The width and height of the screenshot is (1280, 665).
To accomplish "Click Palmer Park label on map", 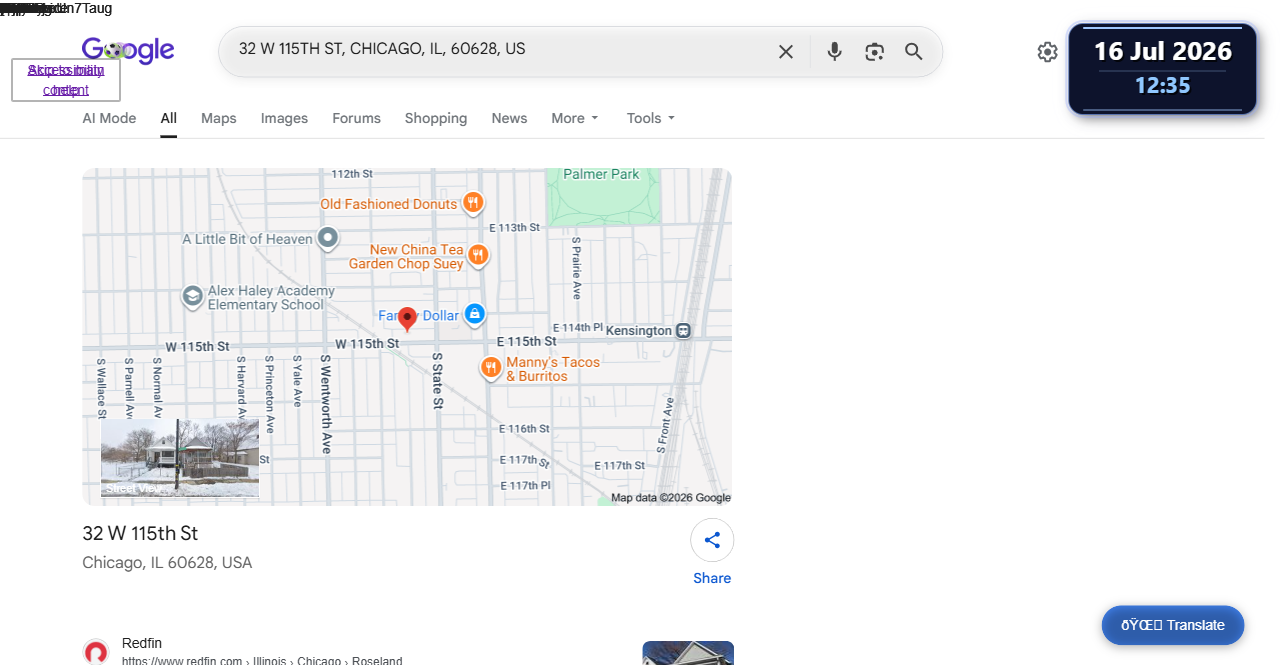I will pyautogui.click(x=601, y=174).
